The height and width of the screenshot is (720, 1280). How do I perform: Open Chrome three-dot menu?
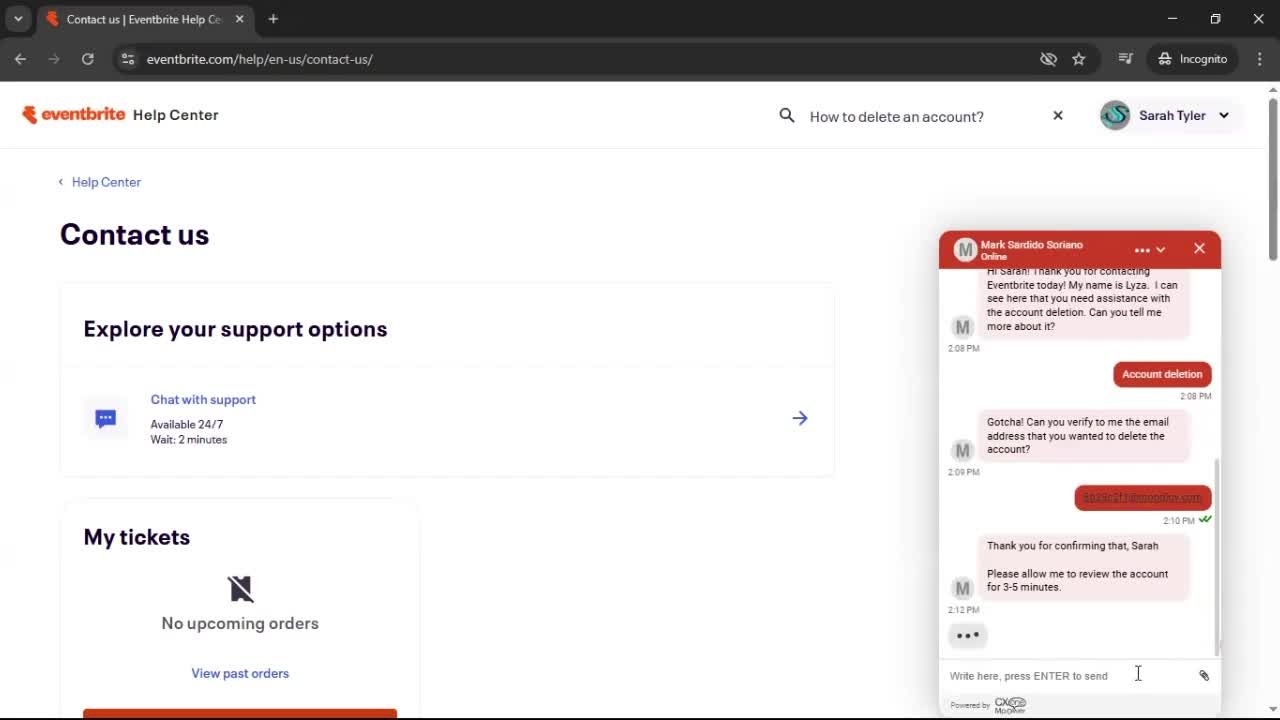1259,59
